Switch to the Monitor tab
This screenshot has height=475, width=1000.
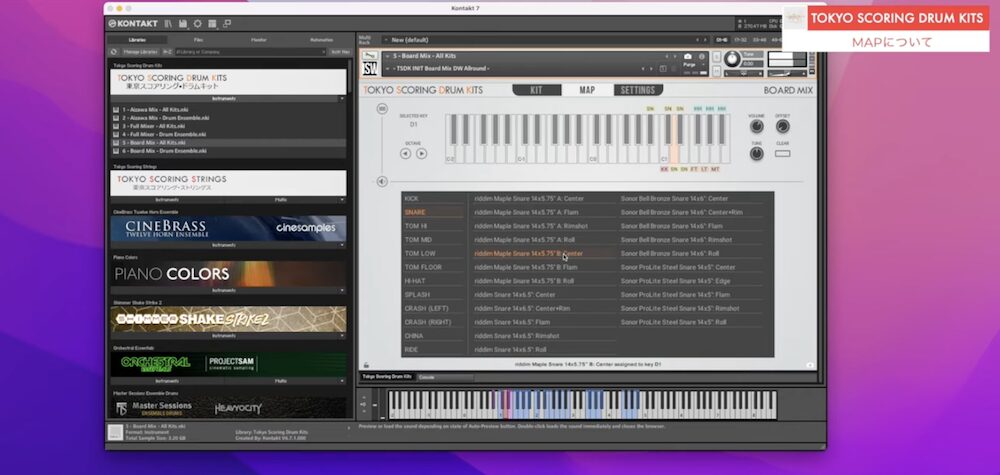[259, 40]
